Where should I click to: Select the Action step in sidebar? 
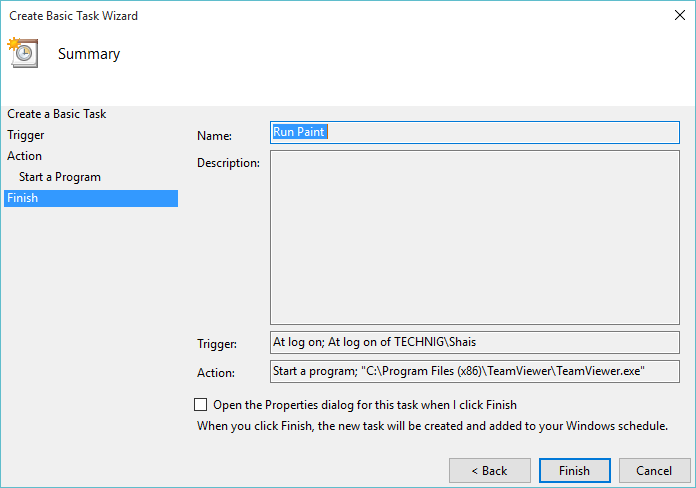click(x=24, y=156)
